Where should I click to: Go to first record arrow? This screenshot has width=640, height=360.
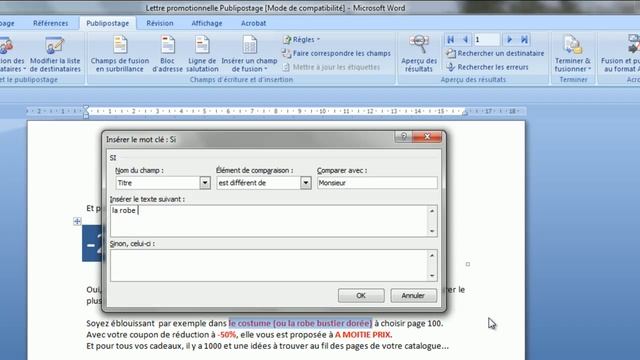pos(451,40)
